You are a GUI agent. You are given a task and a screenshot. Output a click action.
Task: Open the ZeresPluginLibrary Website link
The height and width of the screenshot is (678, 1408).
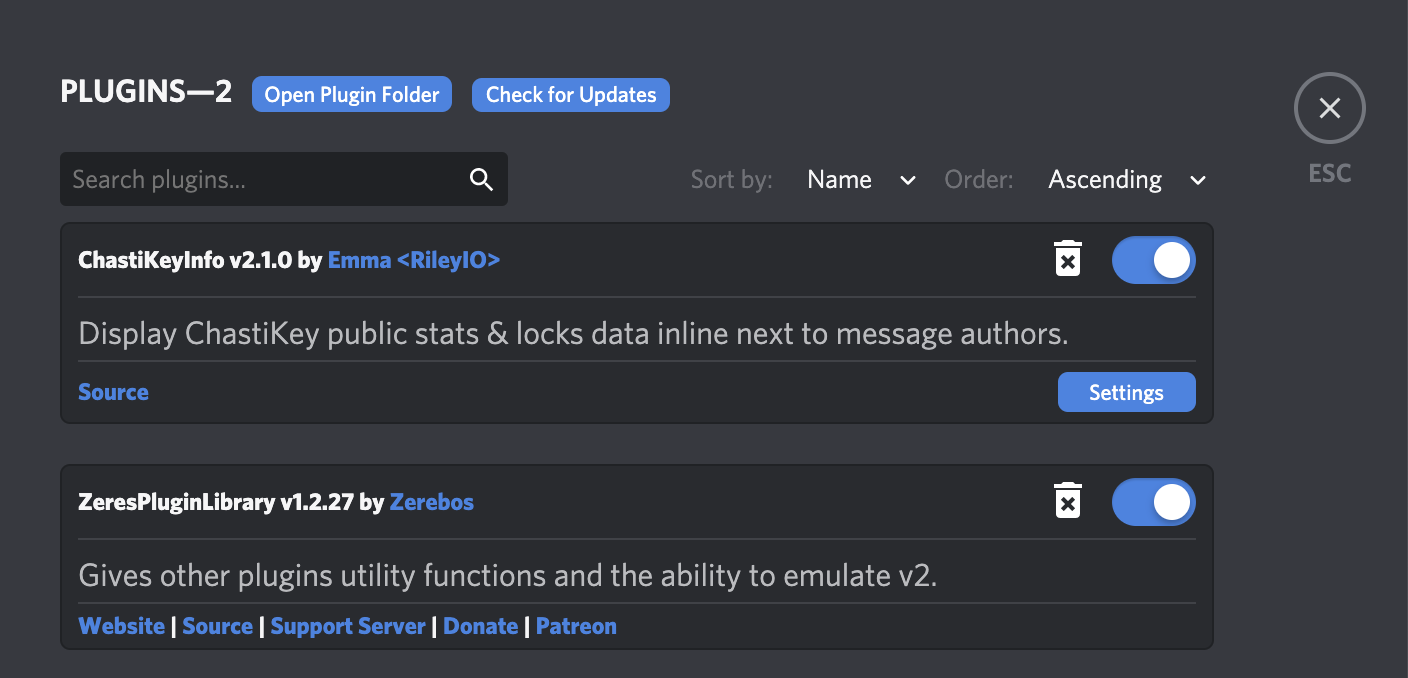click(121, 626)
